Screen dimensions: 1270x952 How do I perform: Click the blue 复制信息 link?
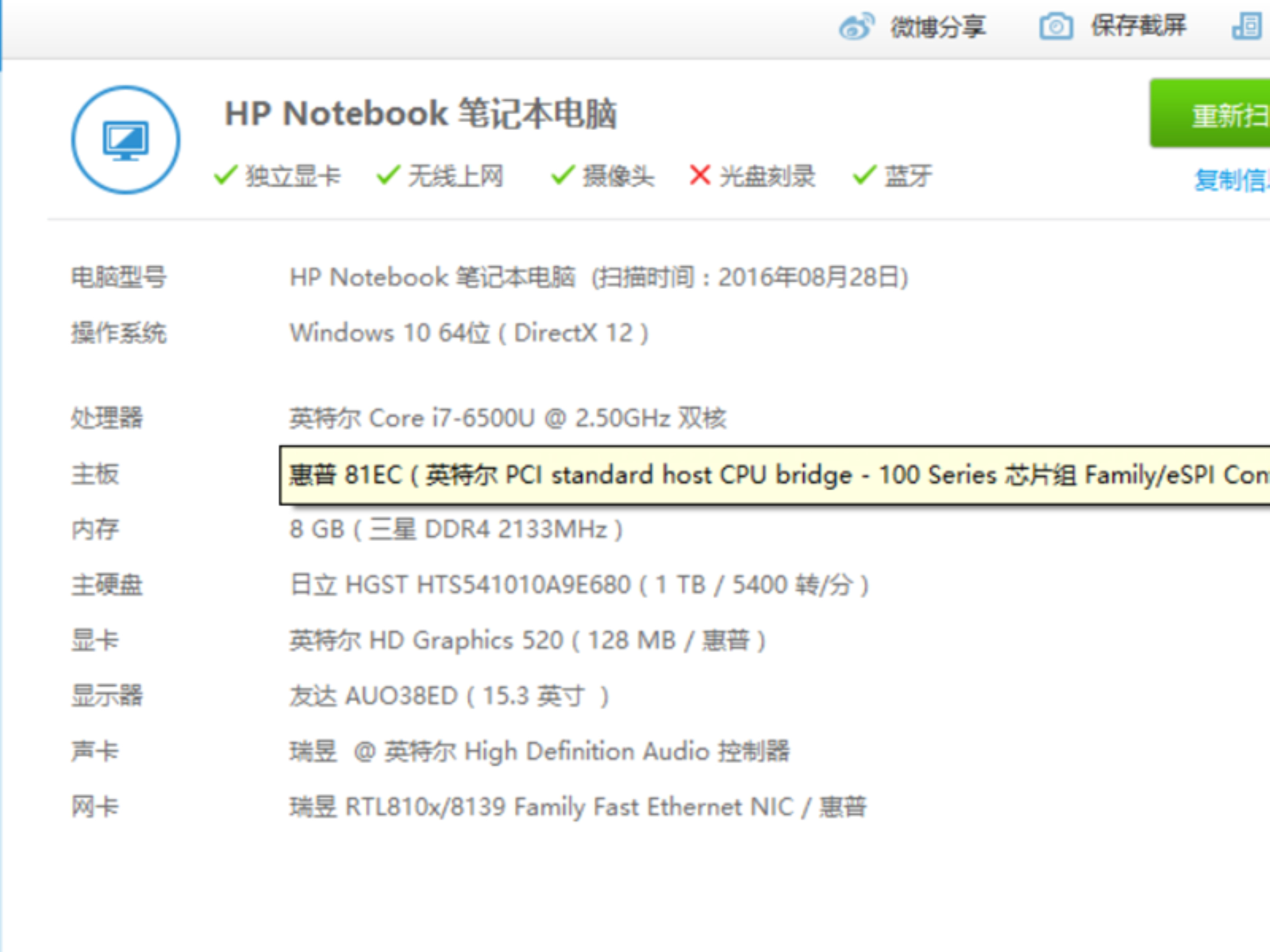click(x=1232, y=180)
